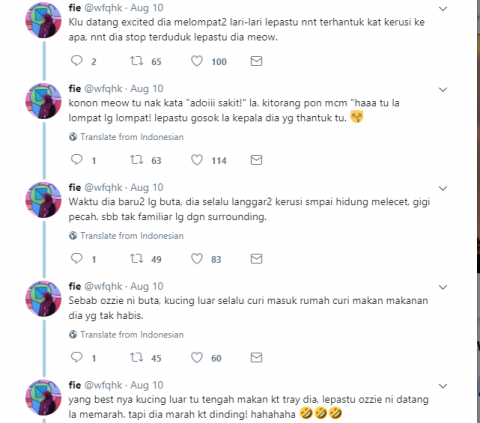Like the tweet with 114 likes
The height and width of the screenshot is (423, 480).
tap(197, 160)
